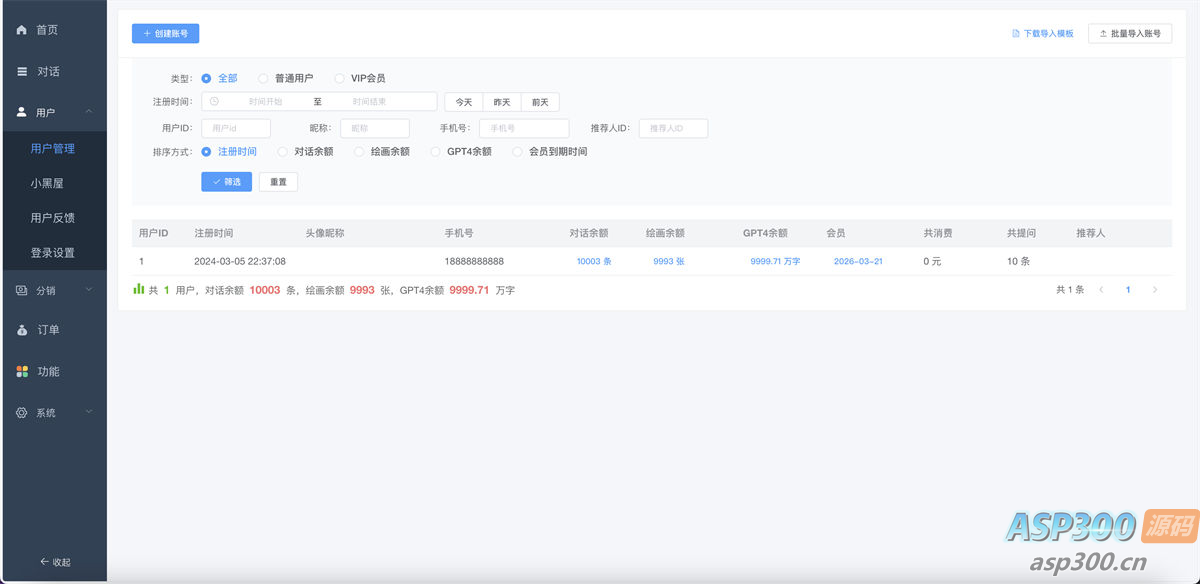The width and height of the screenshot is (1200, 584).
Task: Click the 用户ID input field
Action: [x=235, y=127]
